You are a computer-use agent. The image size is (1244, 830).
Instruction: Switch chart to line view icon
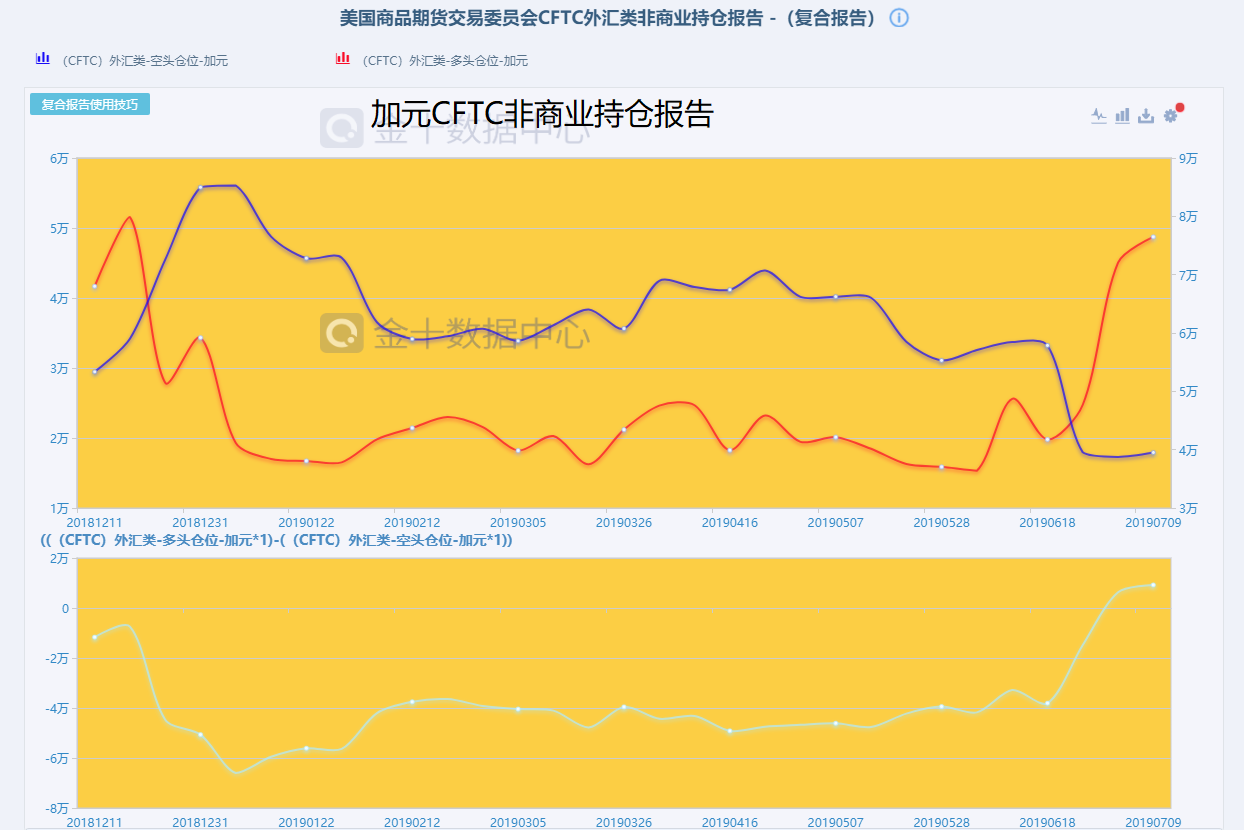tap(1099, 116)
